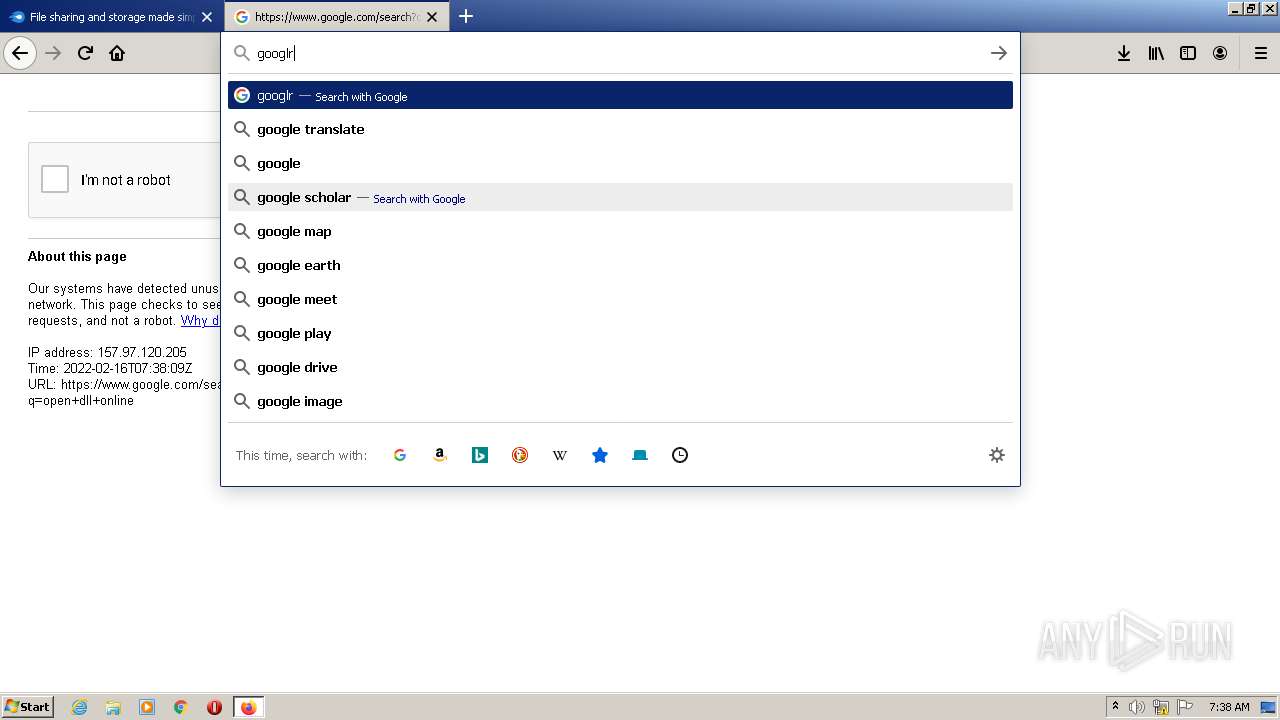Choose the google earth suggestion
1280x720 pixels.
tap(620, 265)
